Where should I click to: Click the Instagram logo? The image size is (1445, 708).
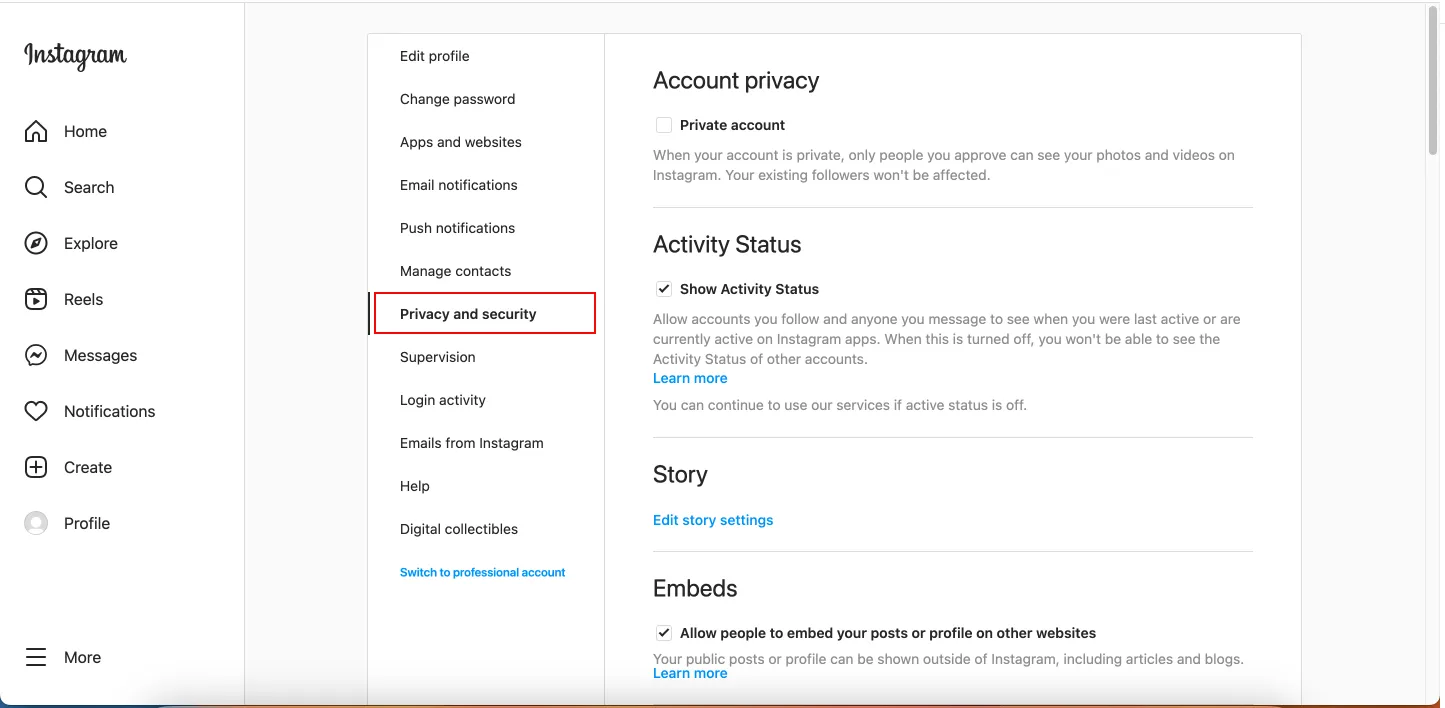pyautogui.click(x=75, y=55)
